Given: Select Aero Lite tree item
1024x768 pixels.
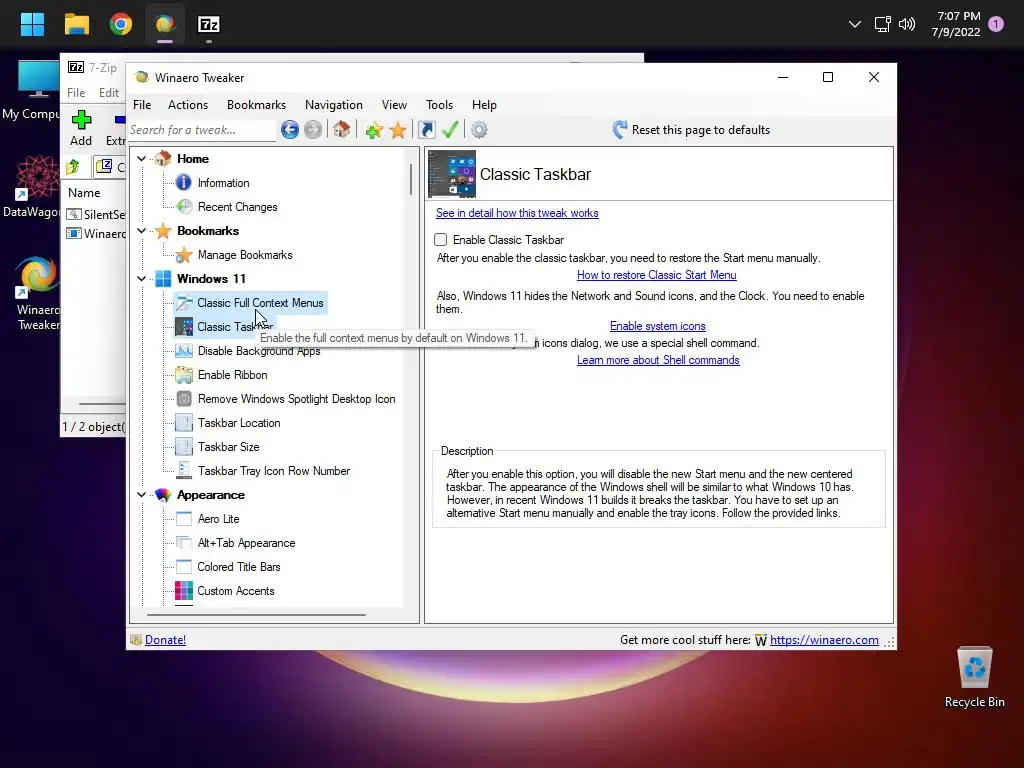Looking at the screenshot, I should (x=218, y=519).
